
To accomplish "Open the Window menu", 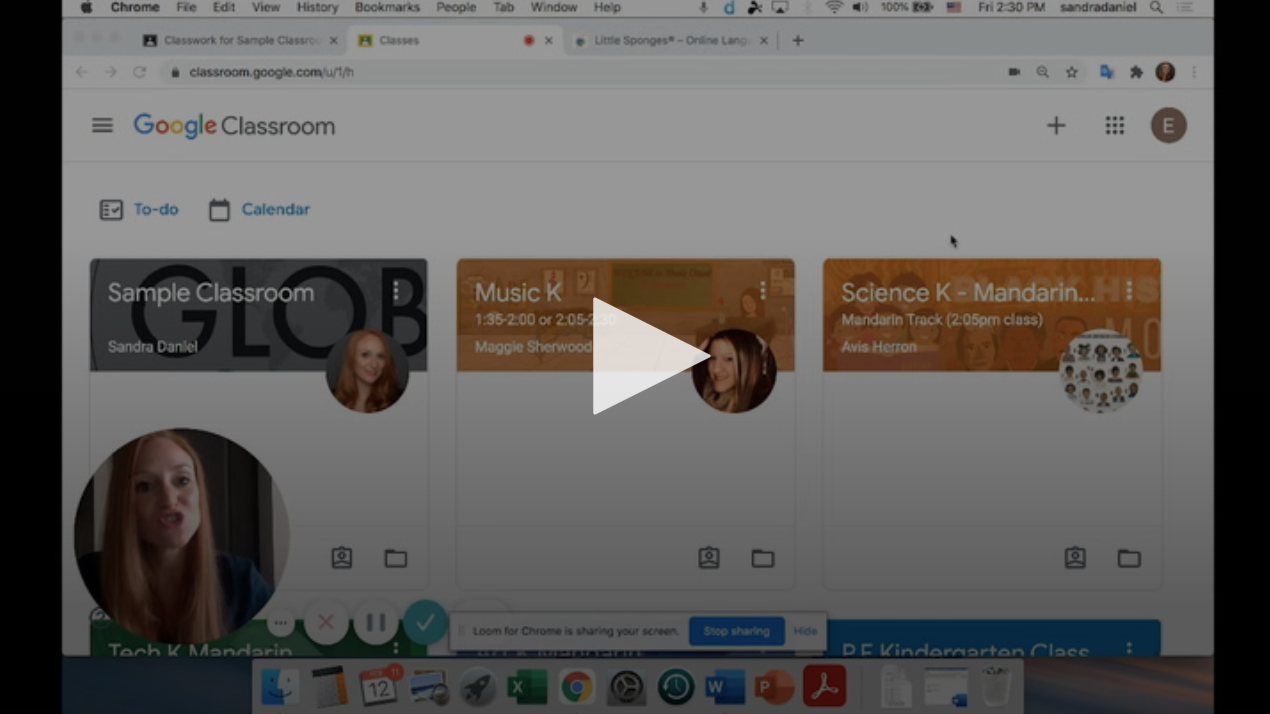I will (553, 7).
